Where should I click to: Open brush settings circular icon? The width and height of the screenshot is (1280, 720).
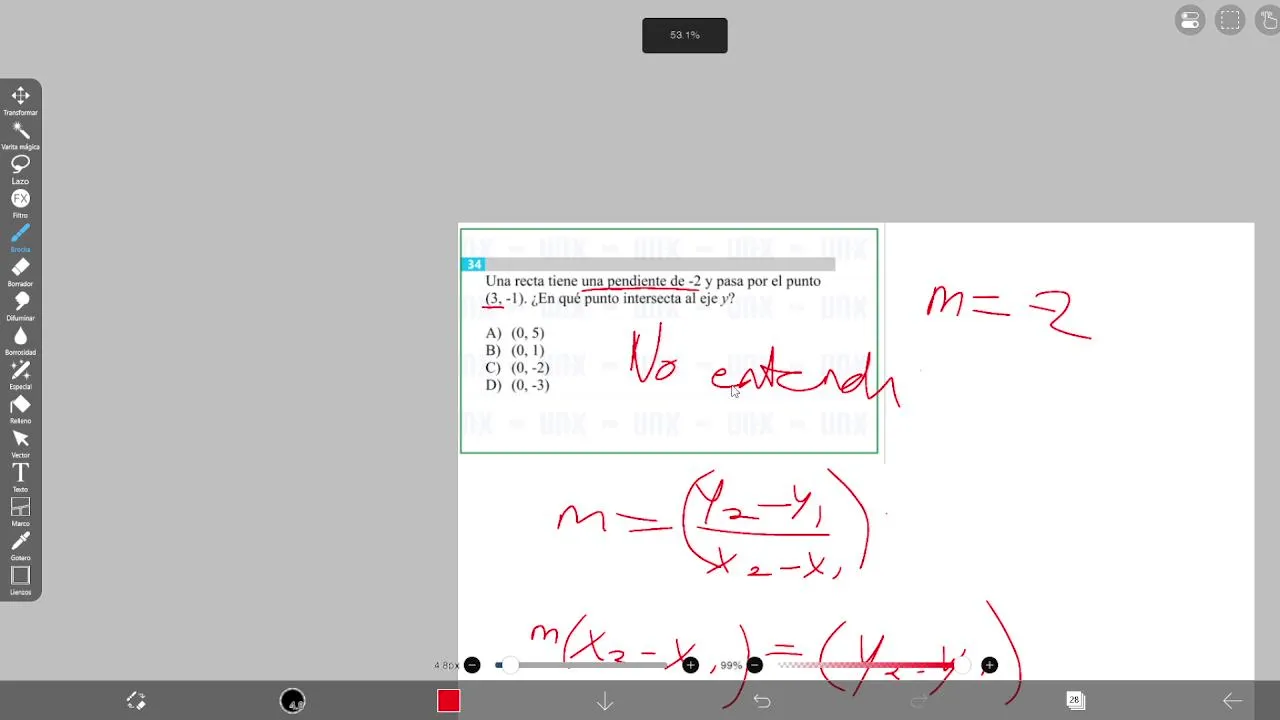[292, 701]
